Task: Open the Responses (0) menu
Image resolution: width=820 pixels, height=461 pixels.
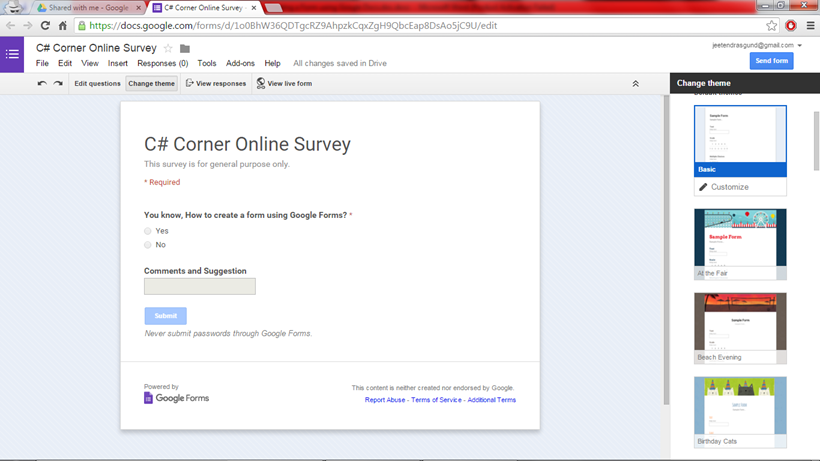Action: [163, 63]
